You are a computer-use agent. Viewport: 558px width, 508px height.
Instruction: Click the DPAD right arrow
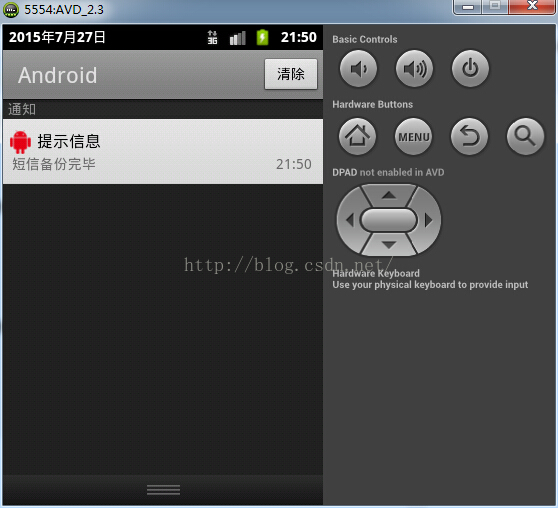coord(428,220)
